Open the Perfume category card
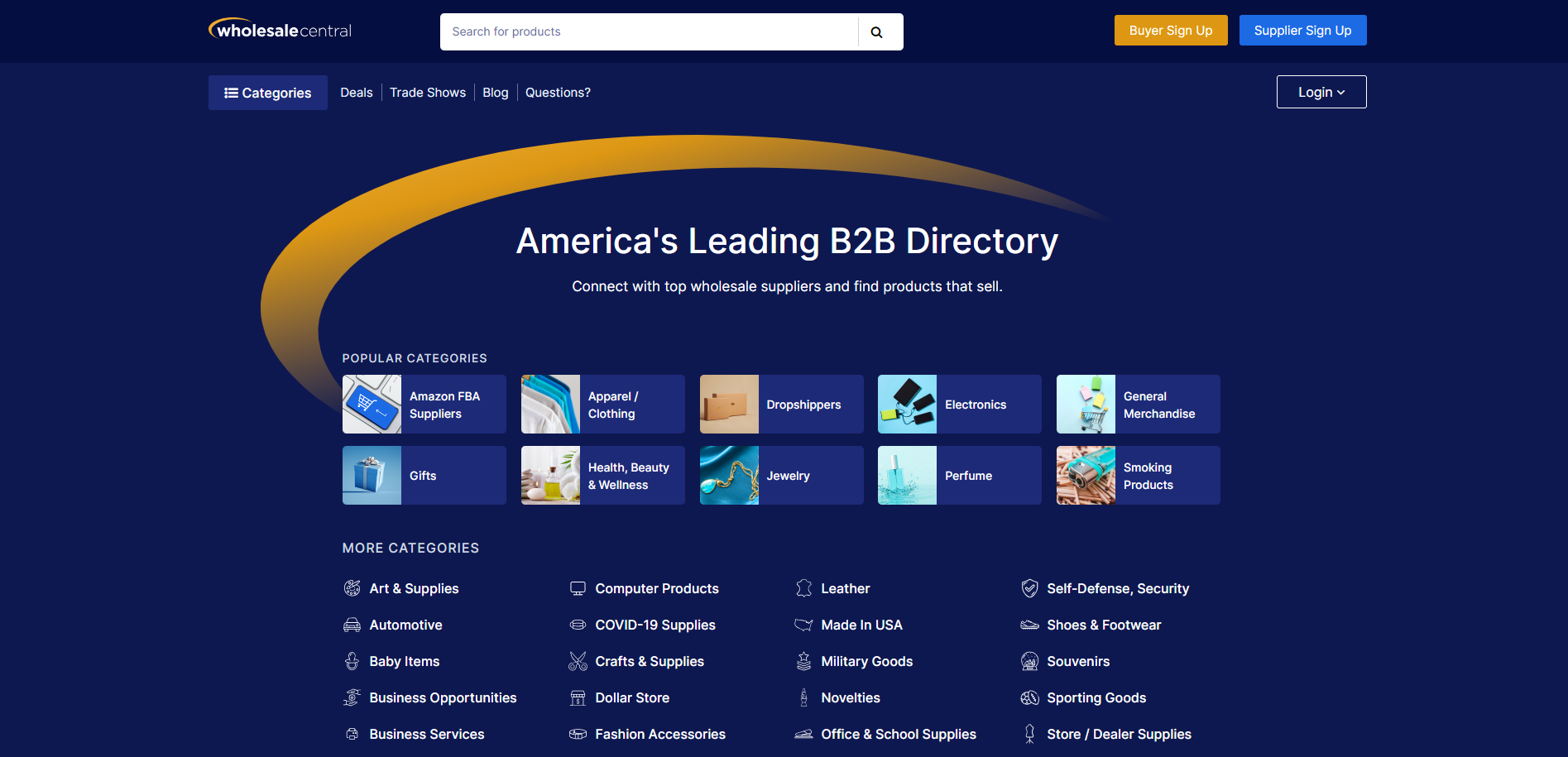 [x=960, y=476]
